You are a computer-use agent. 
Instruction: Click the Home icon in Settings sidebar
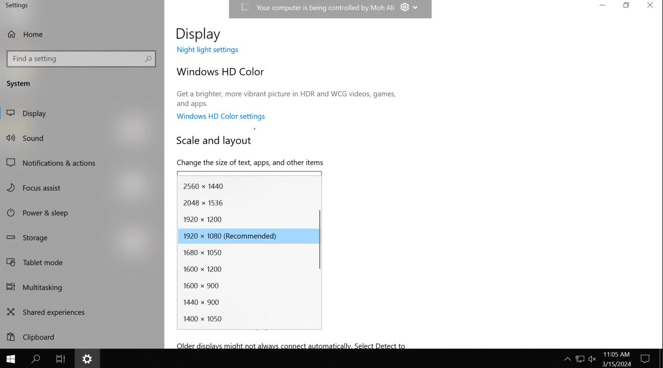coord(11,34)
